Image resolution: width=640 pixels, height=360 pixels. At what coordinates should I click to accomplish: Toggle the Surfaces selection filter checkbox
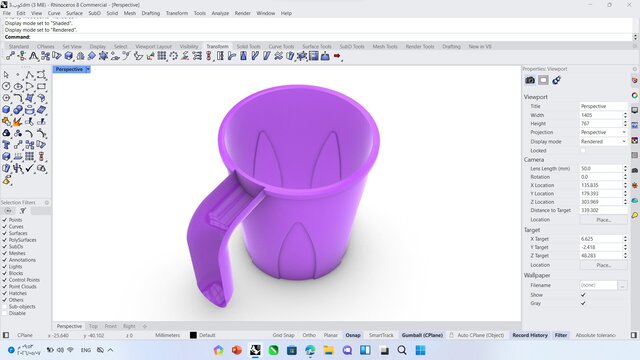coord(4,233)
